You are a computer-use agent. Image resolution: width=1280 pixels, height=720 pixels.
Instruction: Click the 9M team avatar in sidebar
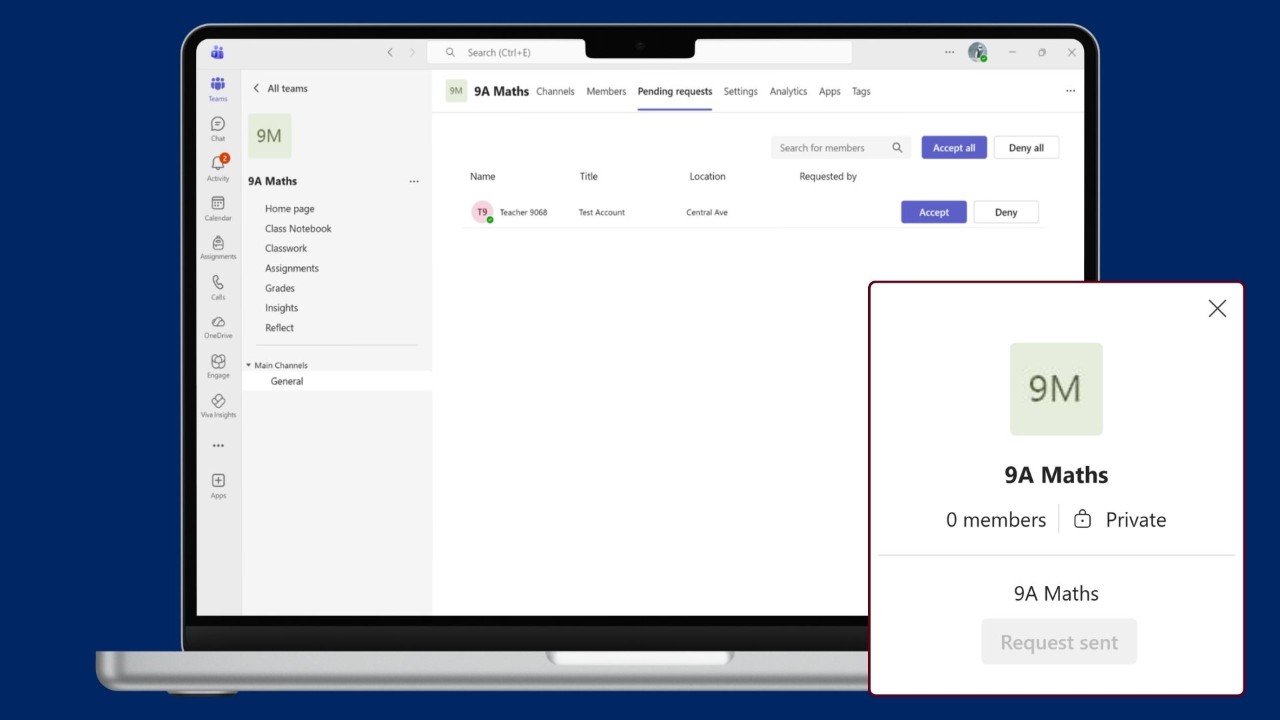point(269,136)
